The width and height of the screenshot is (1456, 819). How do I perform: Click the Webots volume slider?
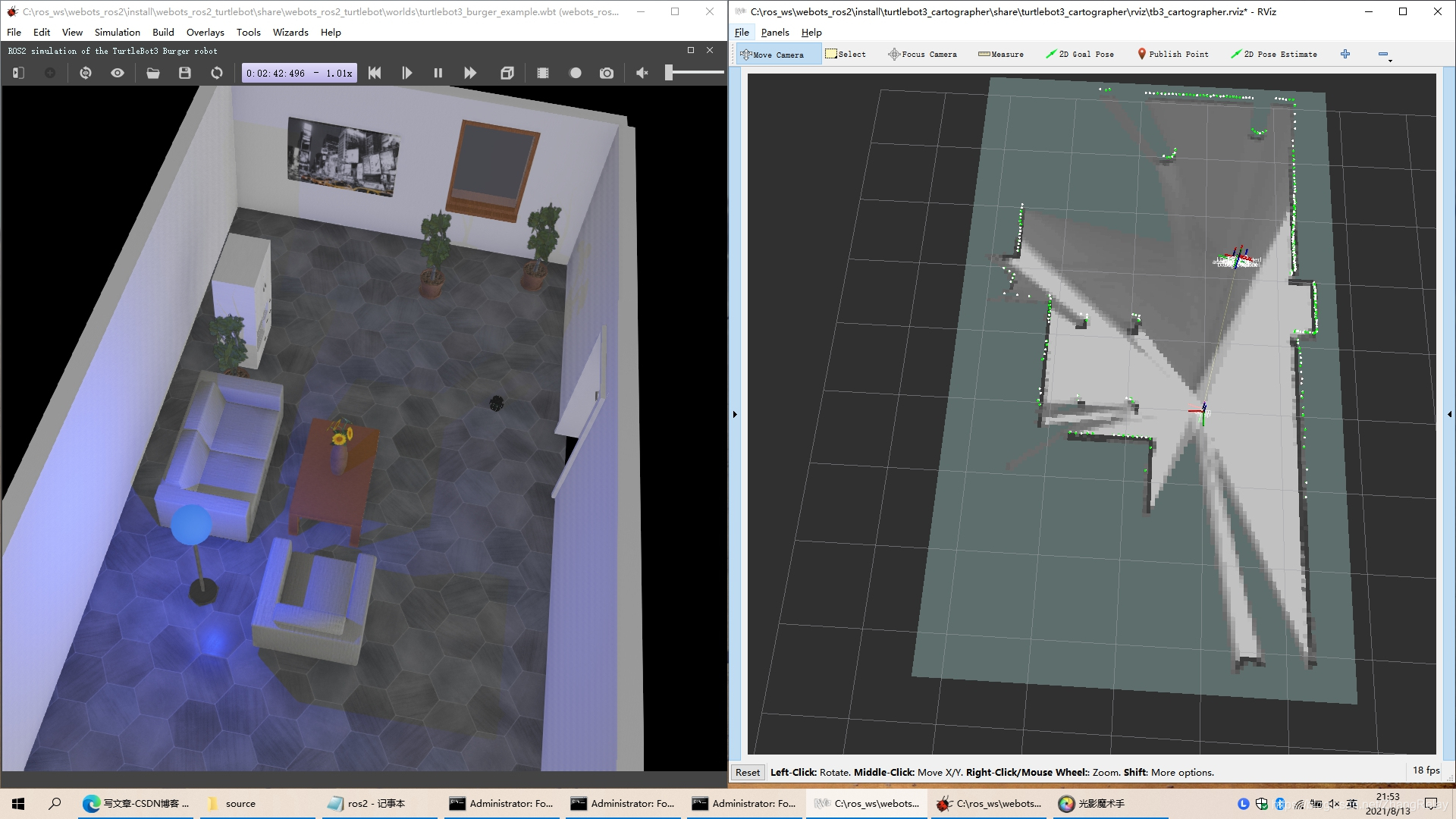(694, 73)
